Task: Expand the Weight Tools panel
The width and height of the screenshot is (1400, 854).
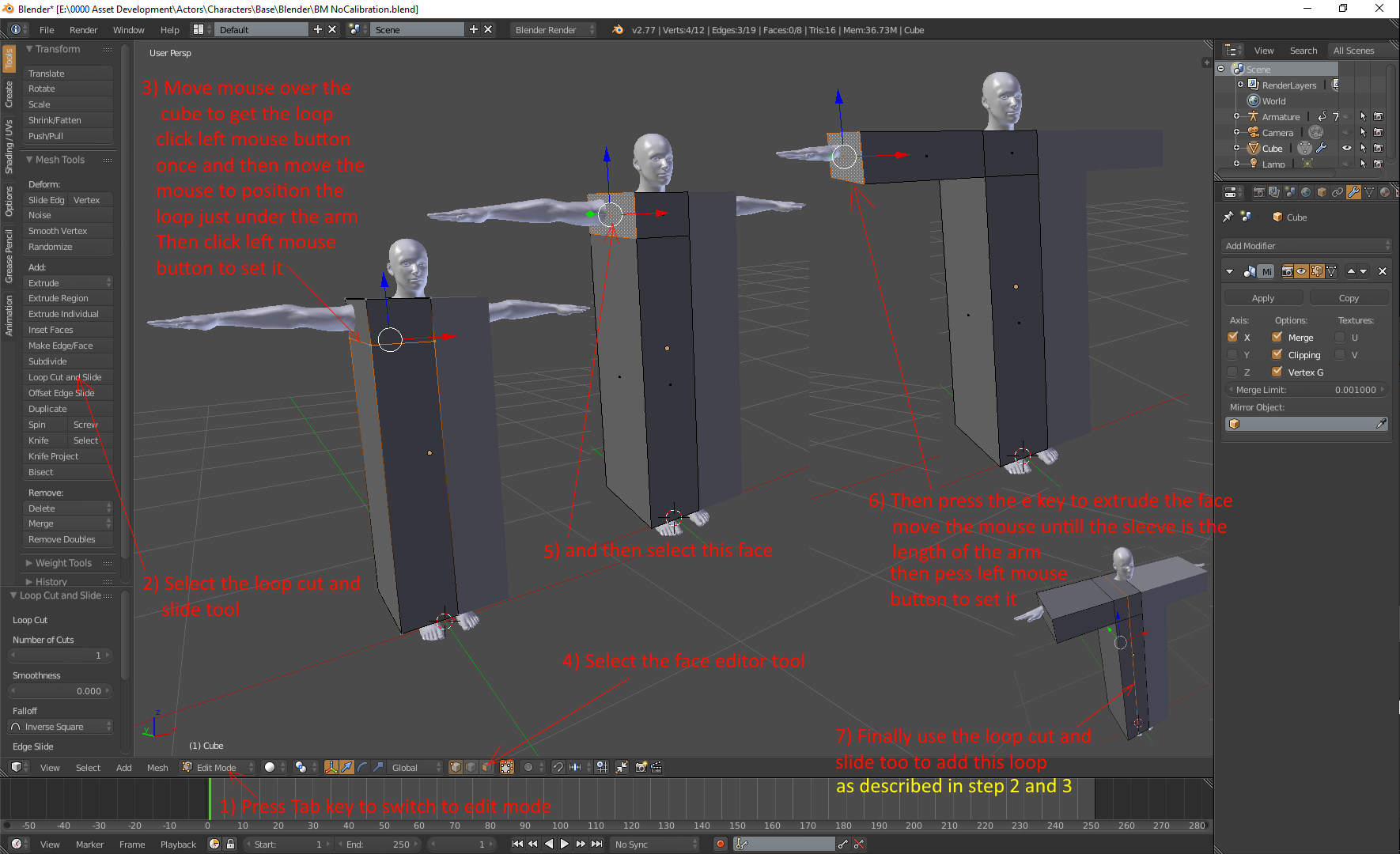Action: tap(63, 563)
